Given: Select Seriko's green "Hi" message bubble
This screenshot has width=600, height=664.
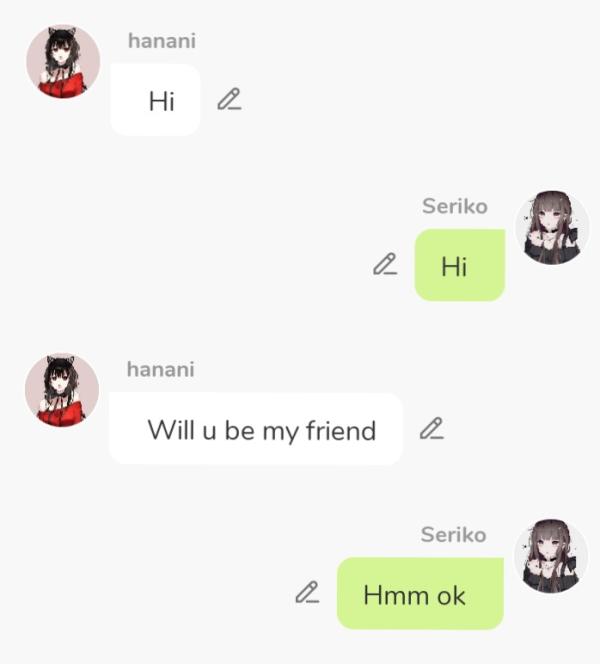Looking at the screenshot, I should 460,265.
